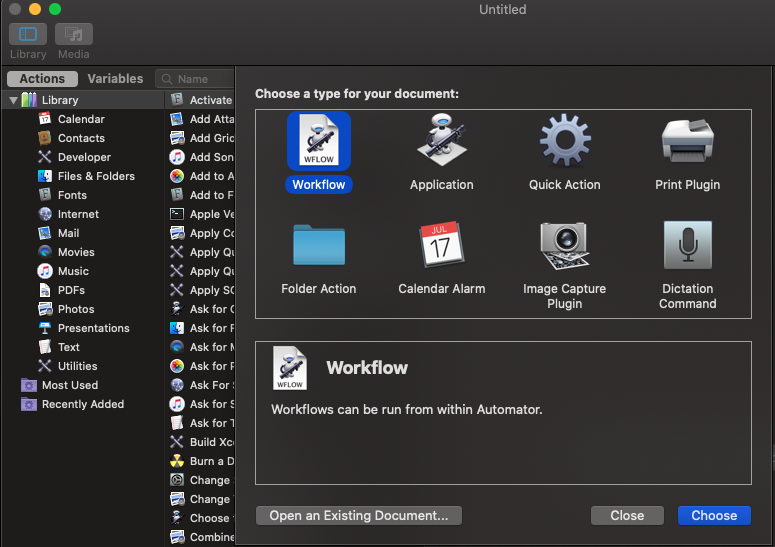Open the Recently Added smart folder

(82, 404)
